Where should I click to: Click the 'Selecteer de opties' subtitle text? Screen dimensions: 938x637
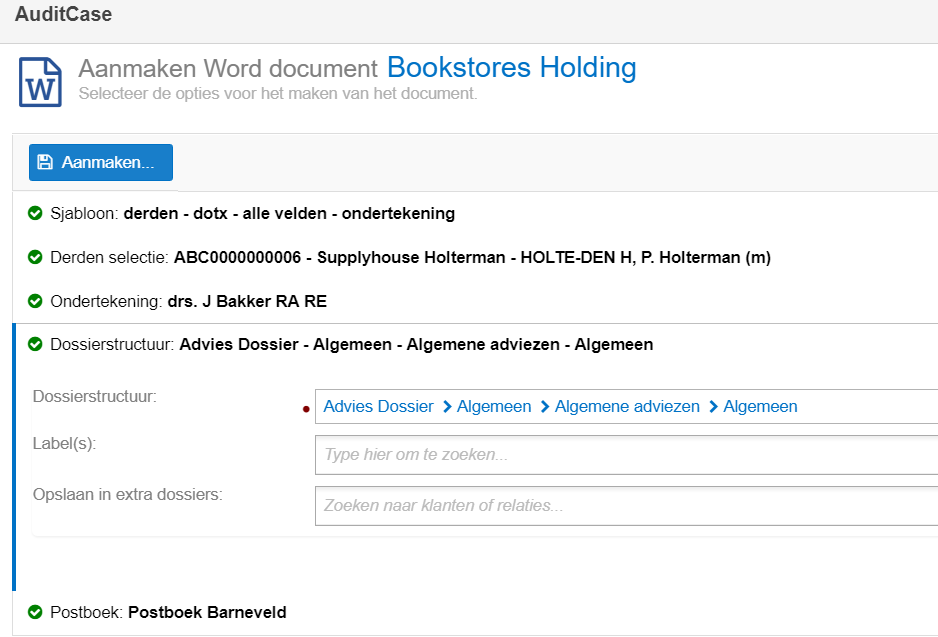278,94
